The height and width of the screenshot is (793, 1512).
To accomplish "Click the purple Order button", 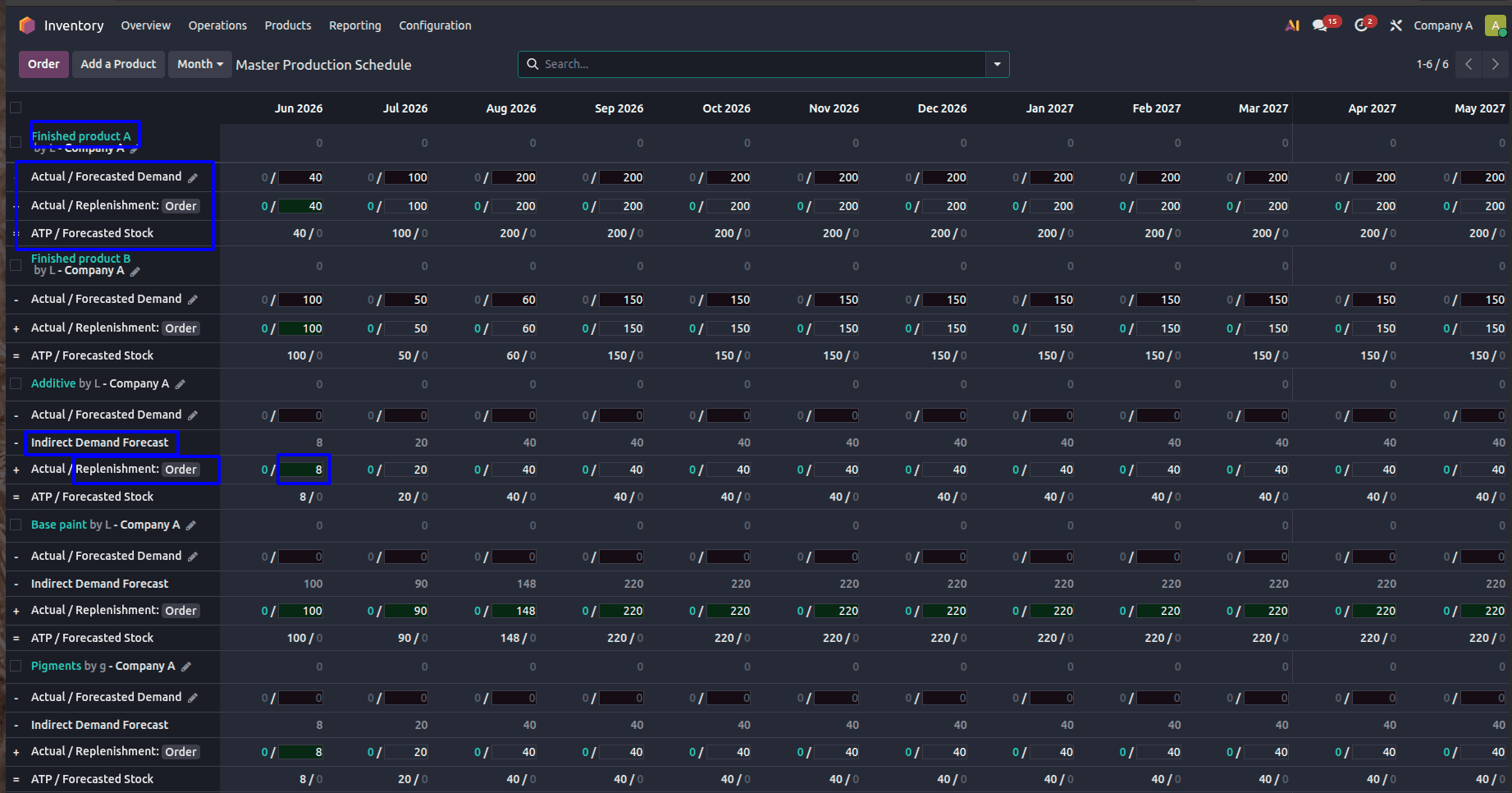I will (43, 64).
